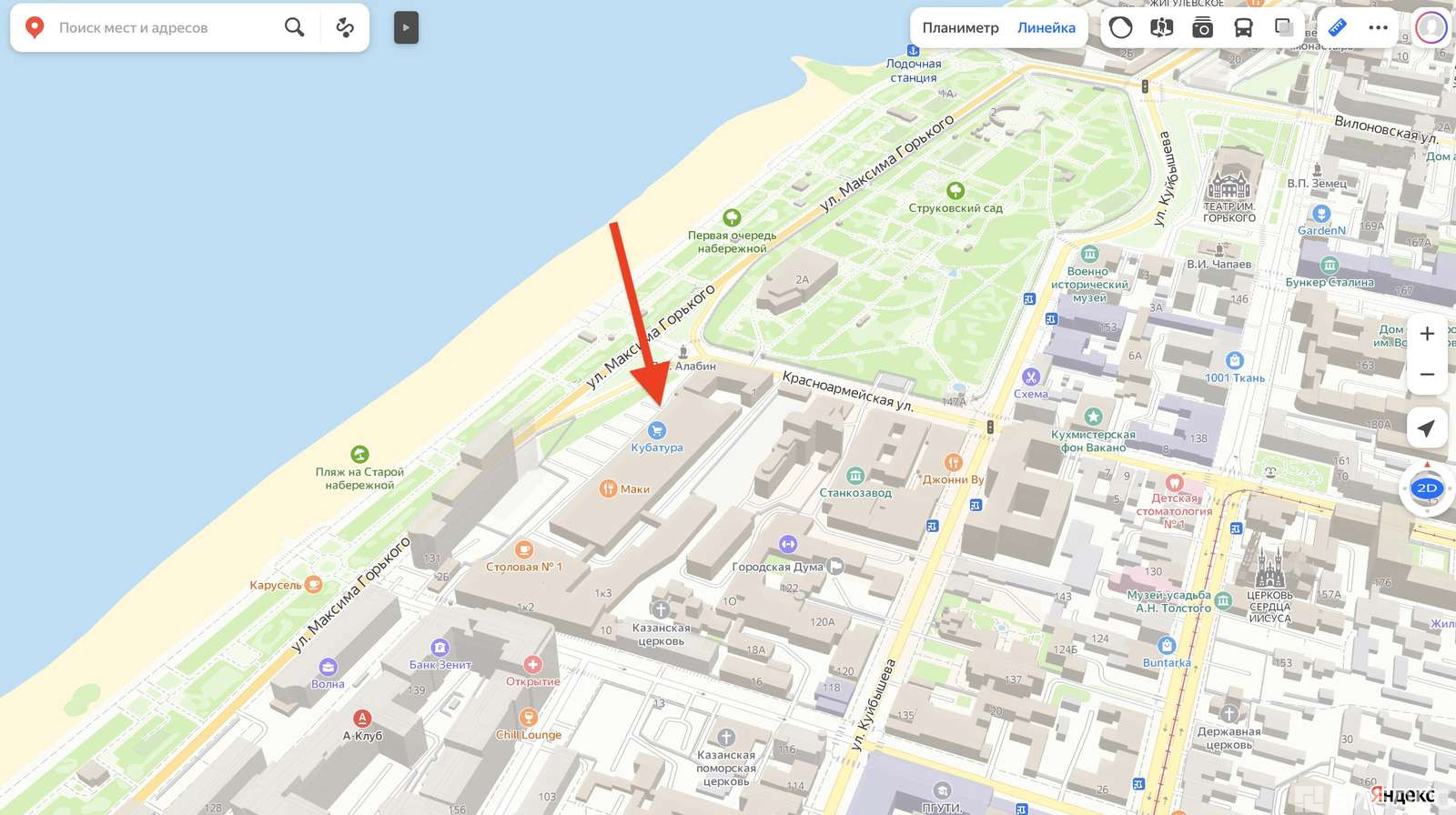Open the three-dots more menu
Screen dimensions: 1456x815
1378,27
